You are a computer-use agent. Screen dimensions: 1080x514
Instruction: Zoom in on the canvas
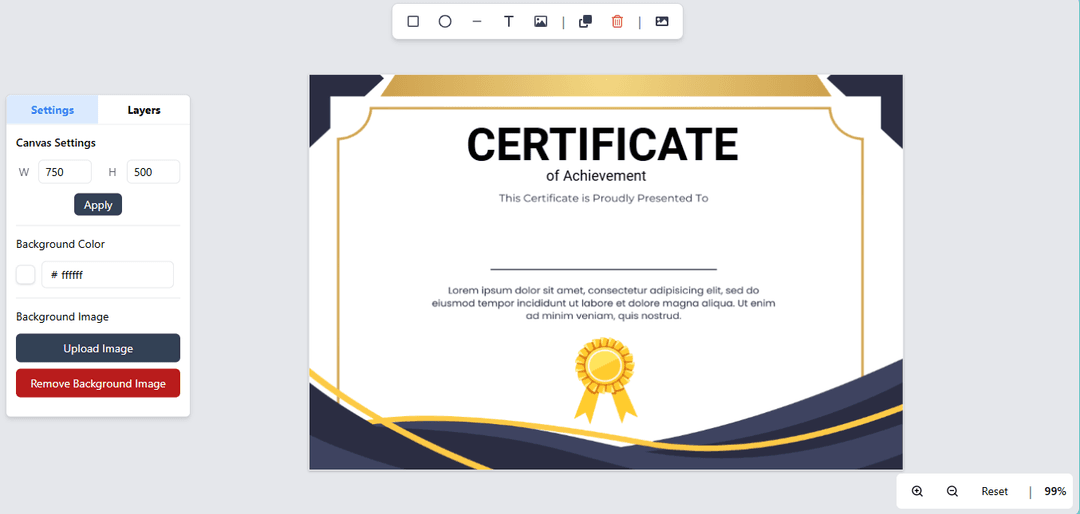tap(917, 491)
